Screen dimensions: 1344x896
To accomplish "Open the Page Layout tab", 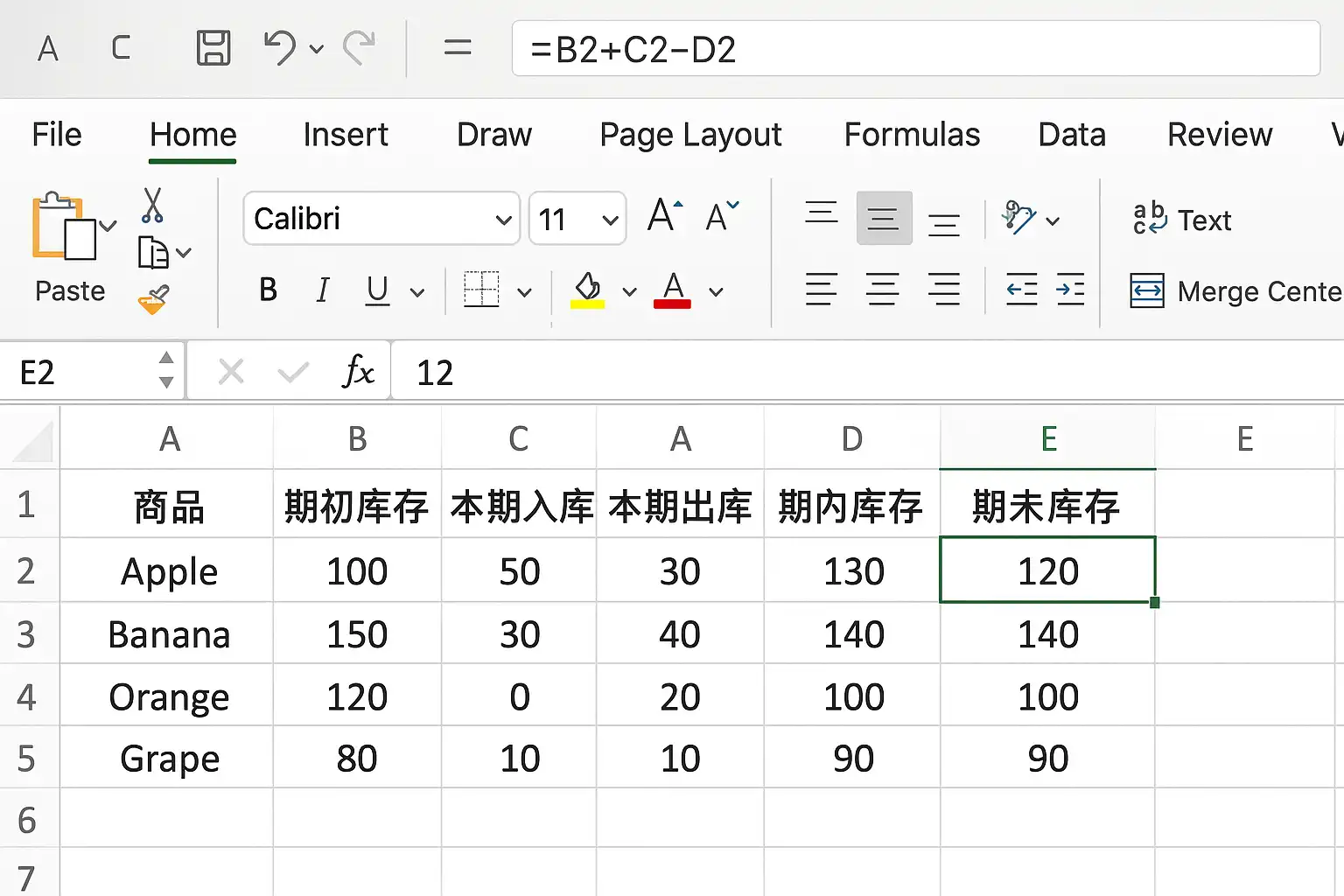I will pos(689,135).
